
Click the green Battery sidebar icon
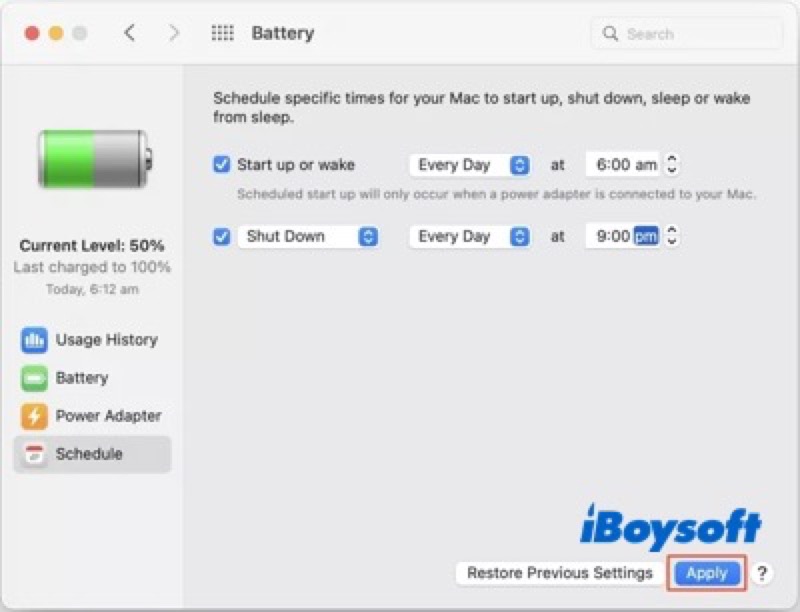tap(34, 378)
